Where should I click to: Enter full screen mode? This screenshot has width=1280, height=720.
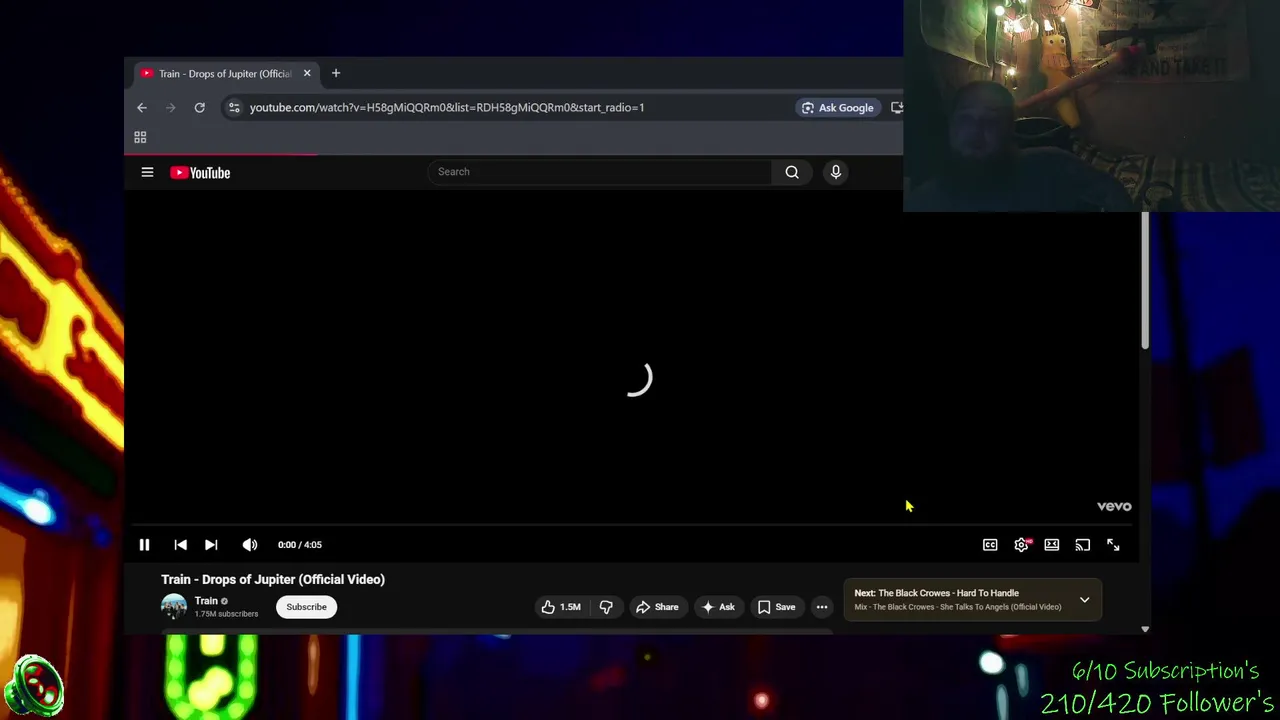click(x=1113, y=545)
